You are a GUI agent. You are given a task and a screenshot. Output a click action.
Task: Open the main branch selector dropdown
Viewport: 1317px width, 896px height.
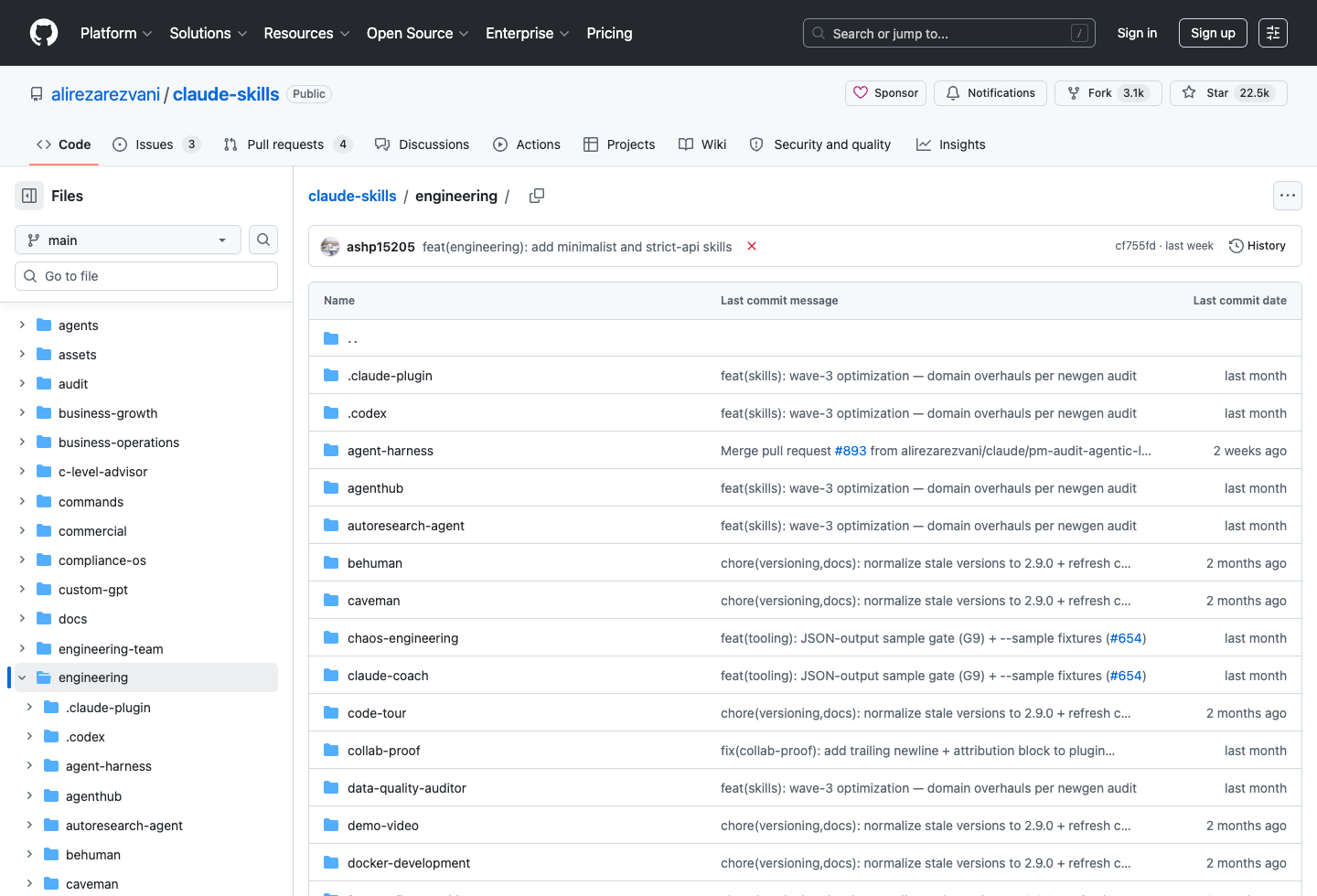(128, 240)
